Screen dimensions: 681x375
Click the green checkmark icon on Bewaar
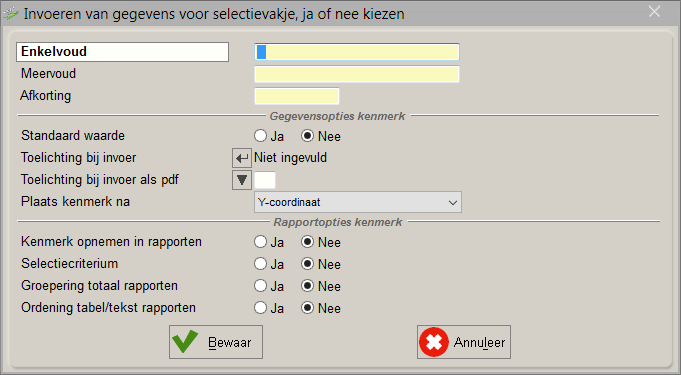pos(185,342)
